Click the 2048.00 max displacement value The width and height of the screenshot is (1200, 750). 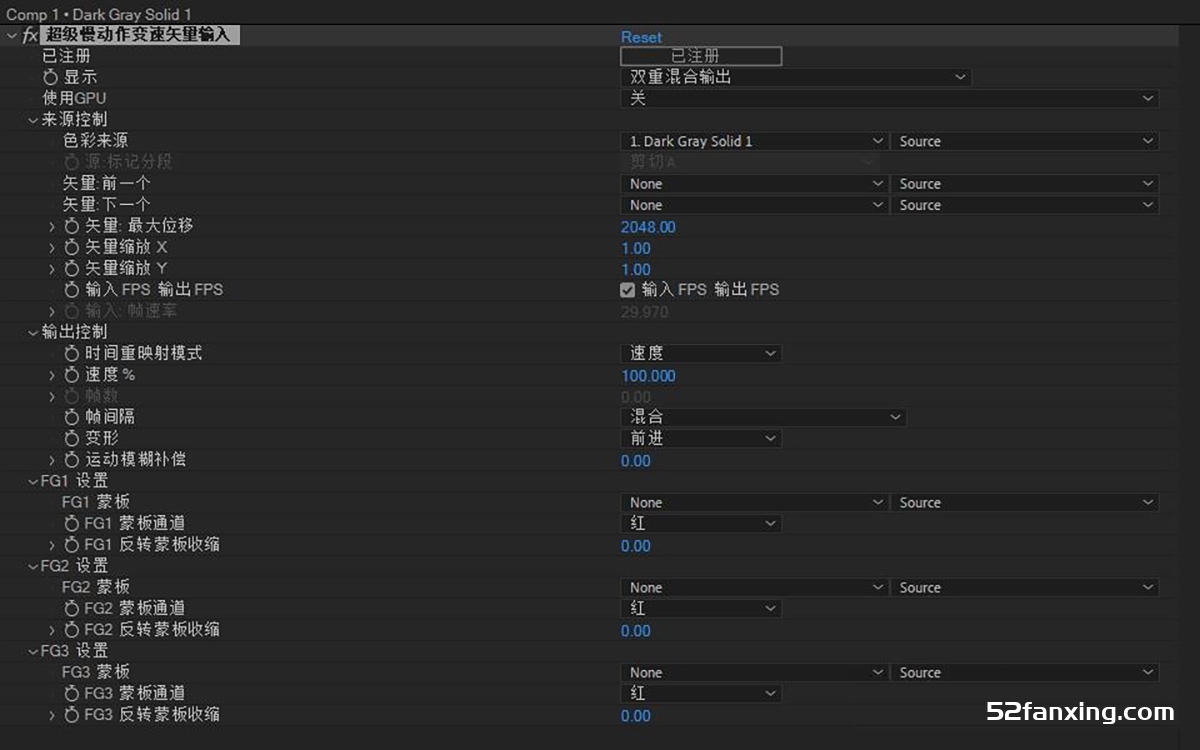[x=648, y=227]
